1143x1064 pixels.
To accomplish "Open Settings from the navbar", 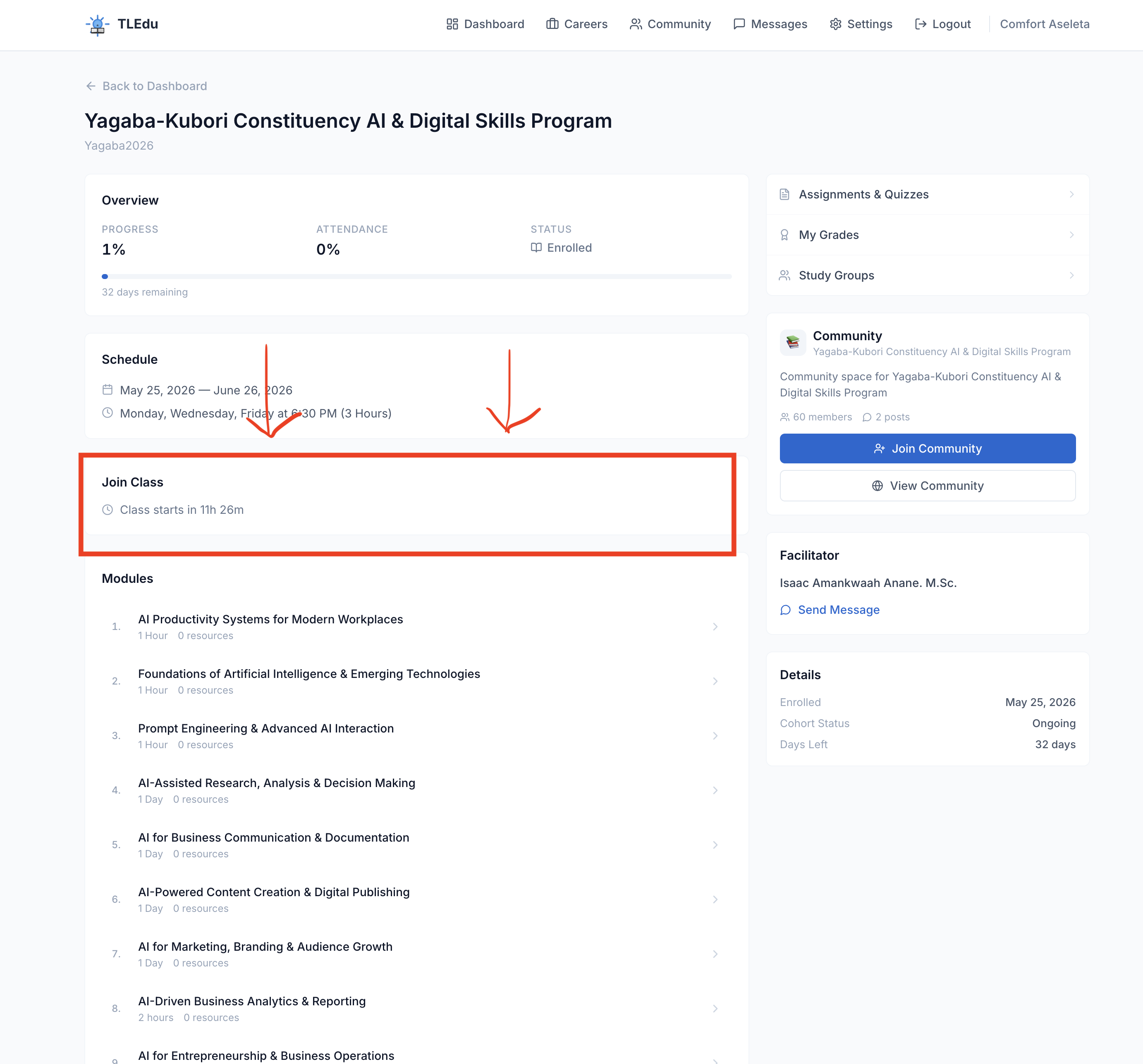I will pyautogui.click(x=861, y=24).
